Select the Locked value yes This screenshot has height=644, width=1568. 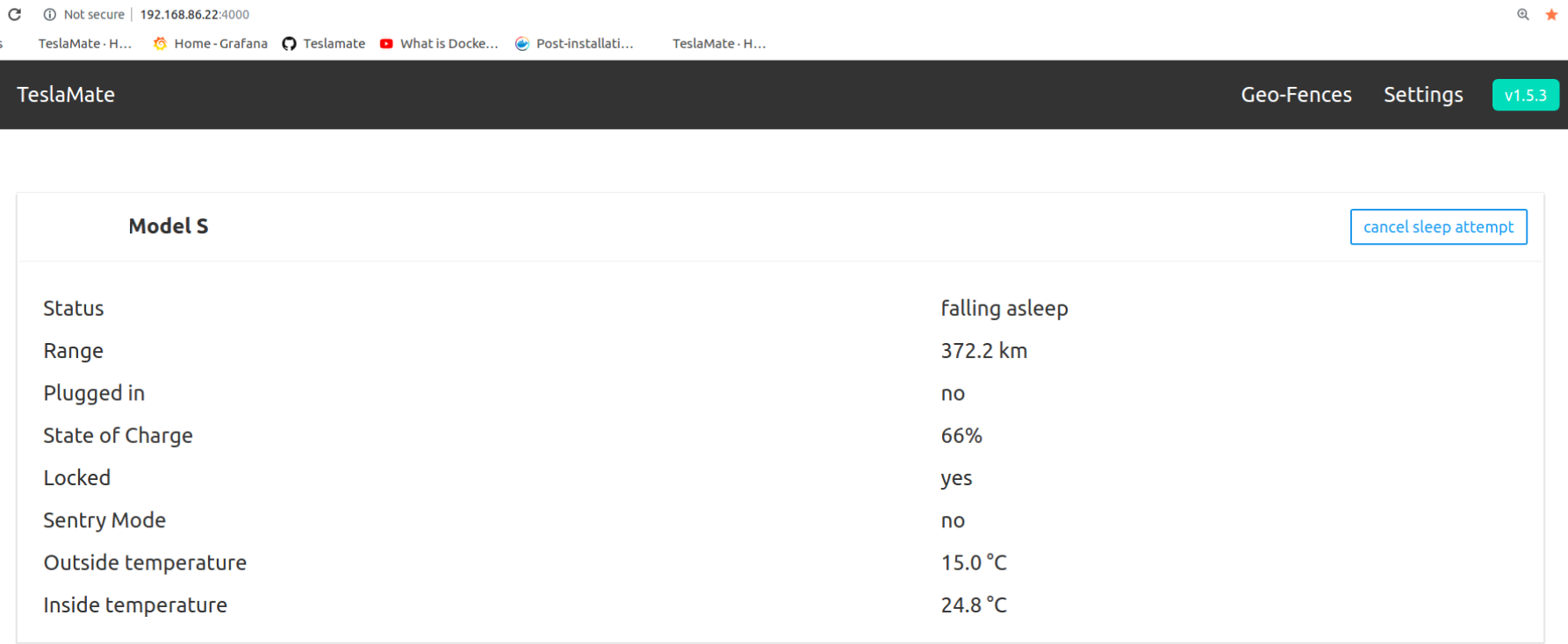click(956, 478)
